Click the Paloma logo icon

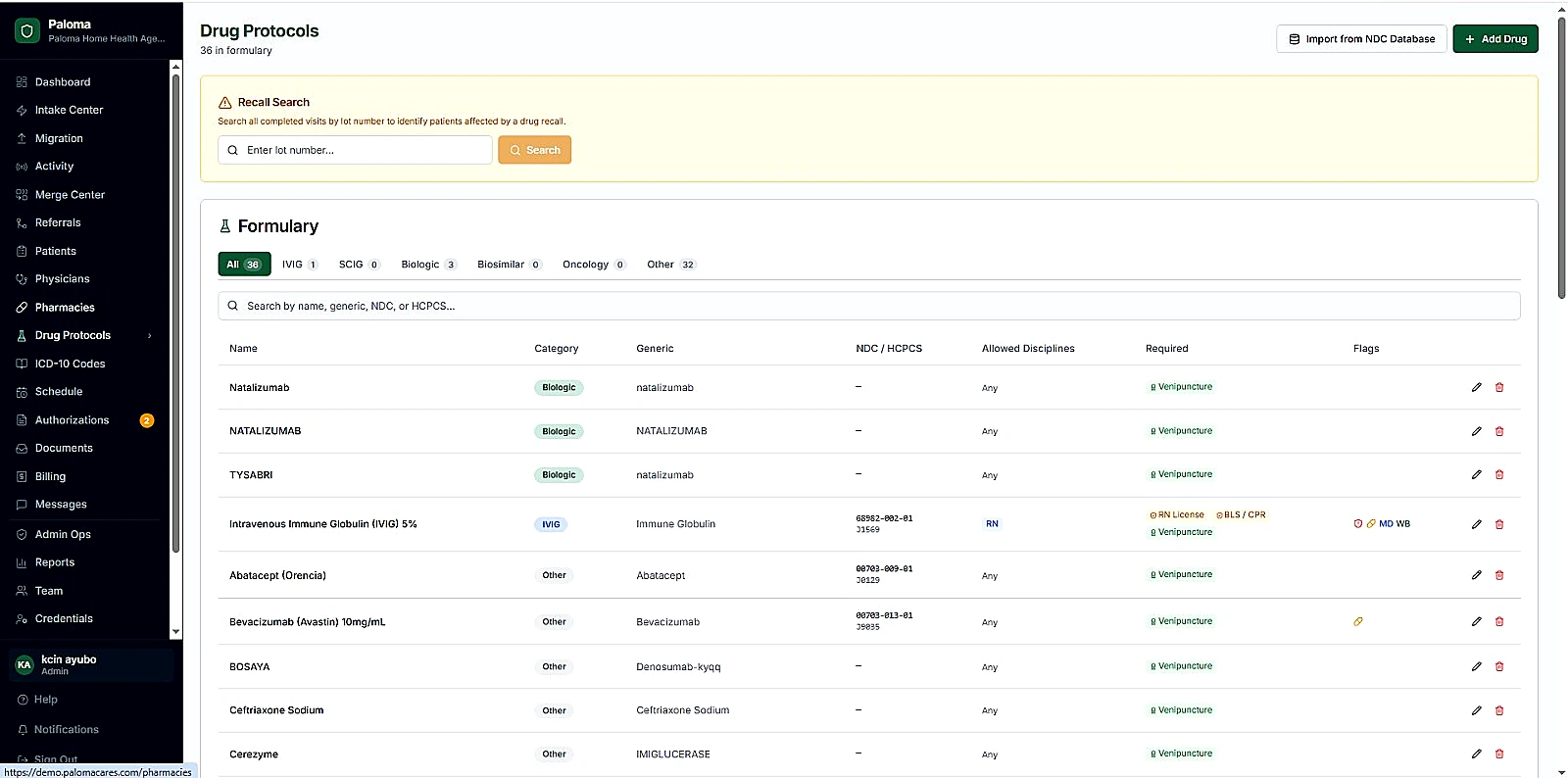[27, 31]
